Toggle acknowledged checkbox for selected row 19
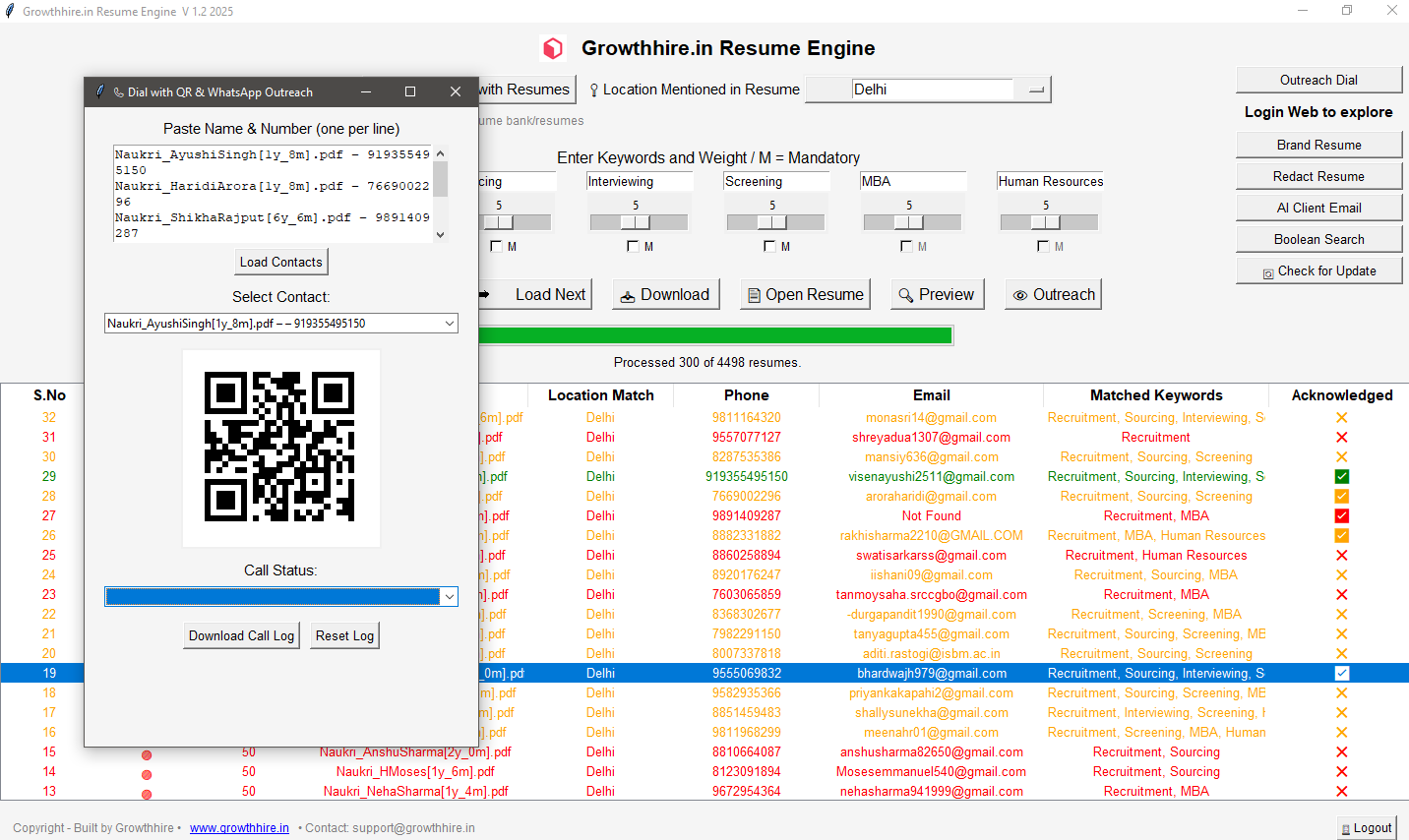Screen dimensions: 1409x840 tap(1342, 674)
